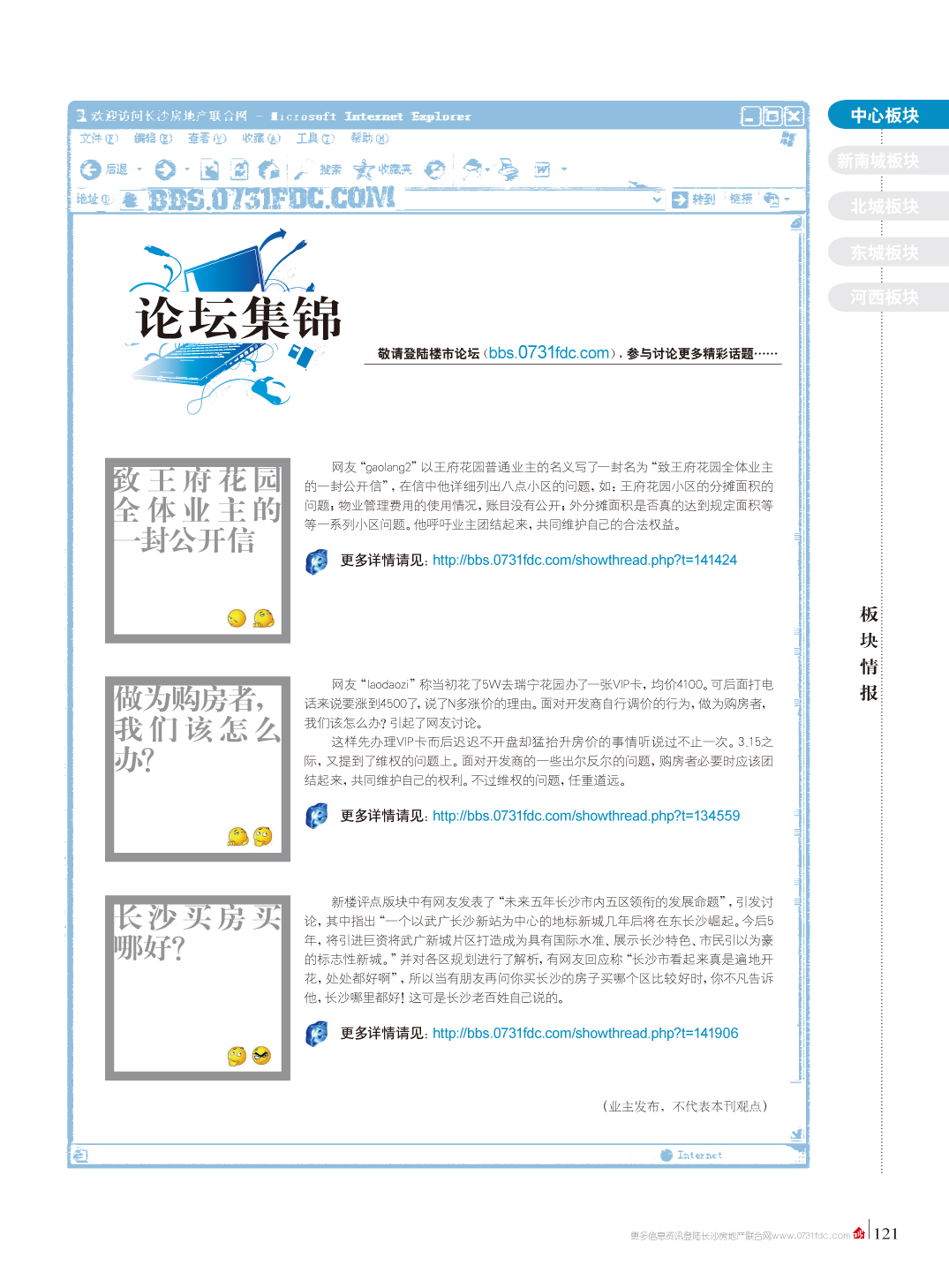Click the Go (转到) arrow icon
This screenshot has width=949, height=1288.
[680, 200]
